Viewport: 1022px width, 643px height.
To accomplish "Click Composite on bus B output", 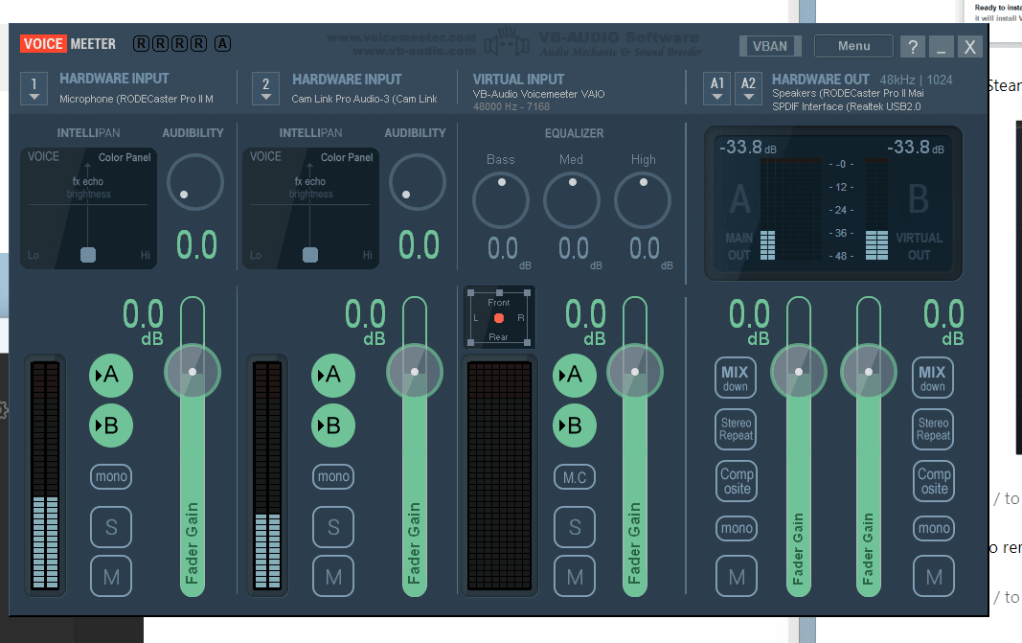I will [x=934, y=481].
